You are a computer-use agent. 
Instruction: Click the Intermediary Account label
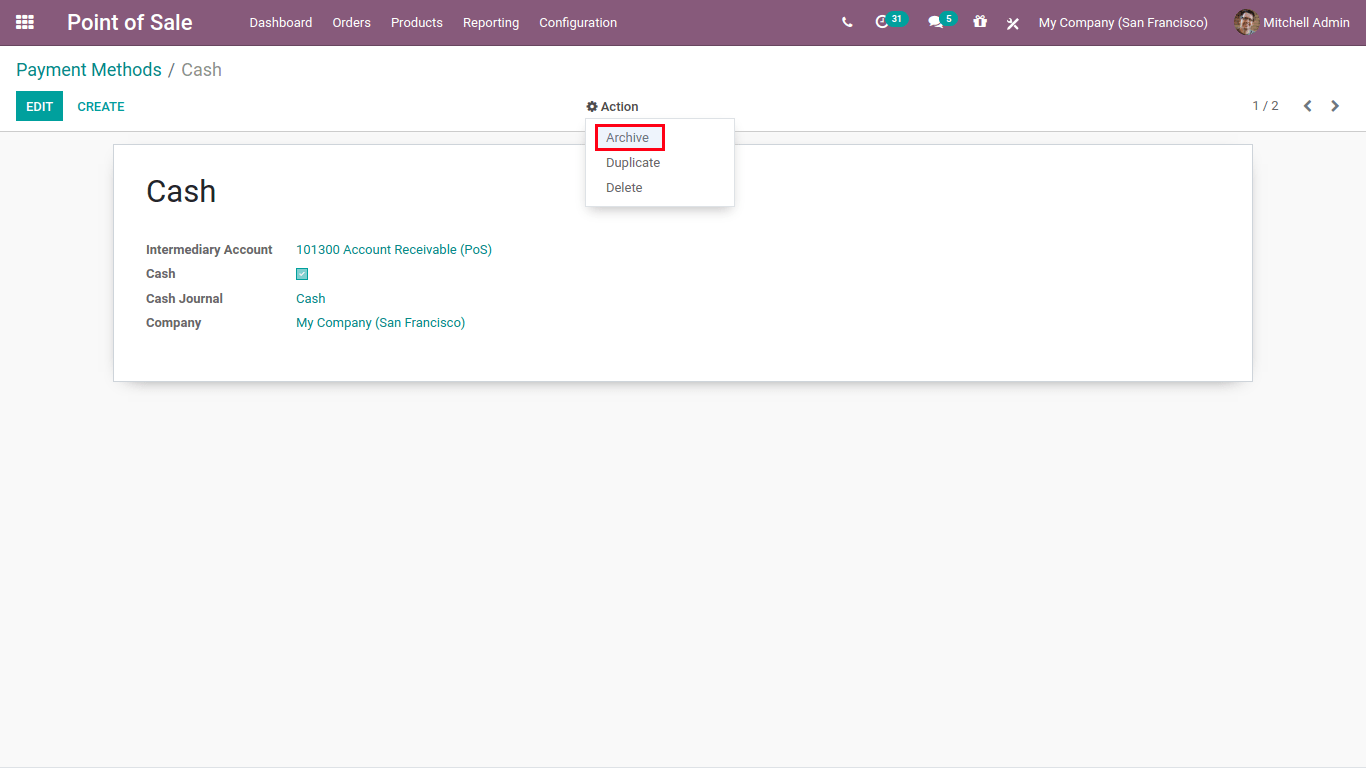[x=209, y=250]
